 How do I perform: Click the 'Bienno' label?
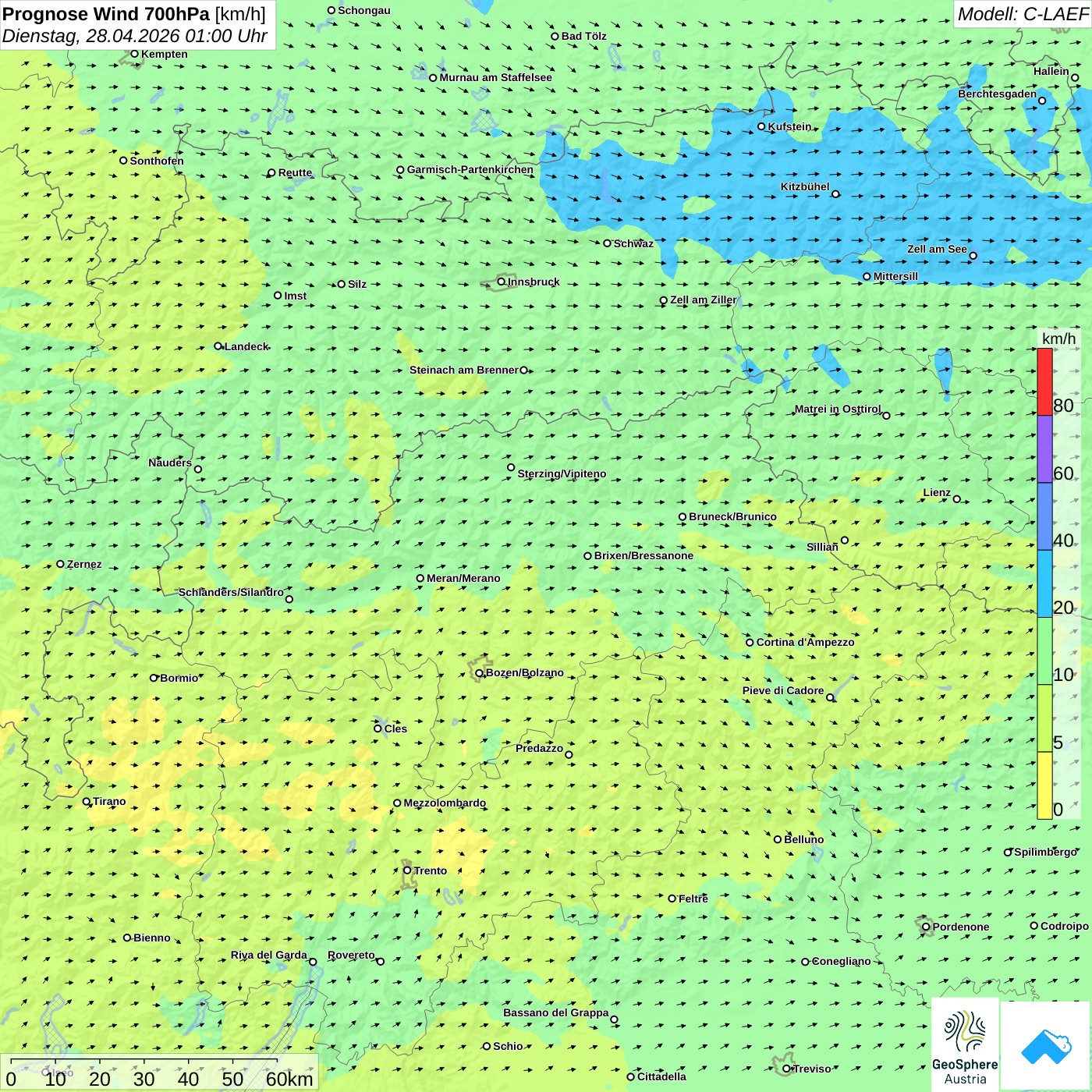coord(152,938)
